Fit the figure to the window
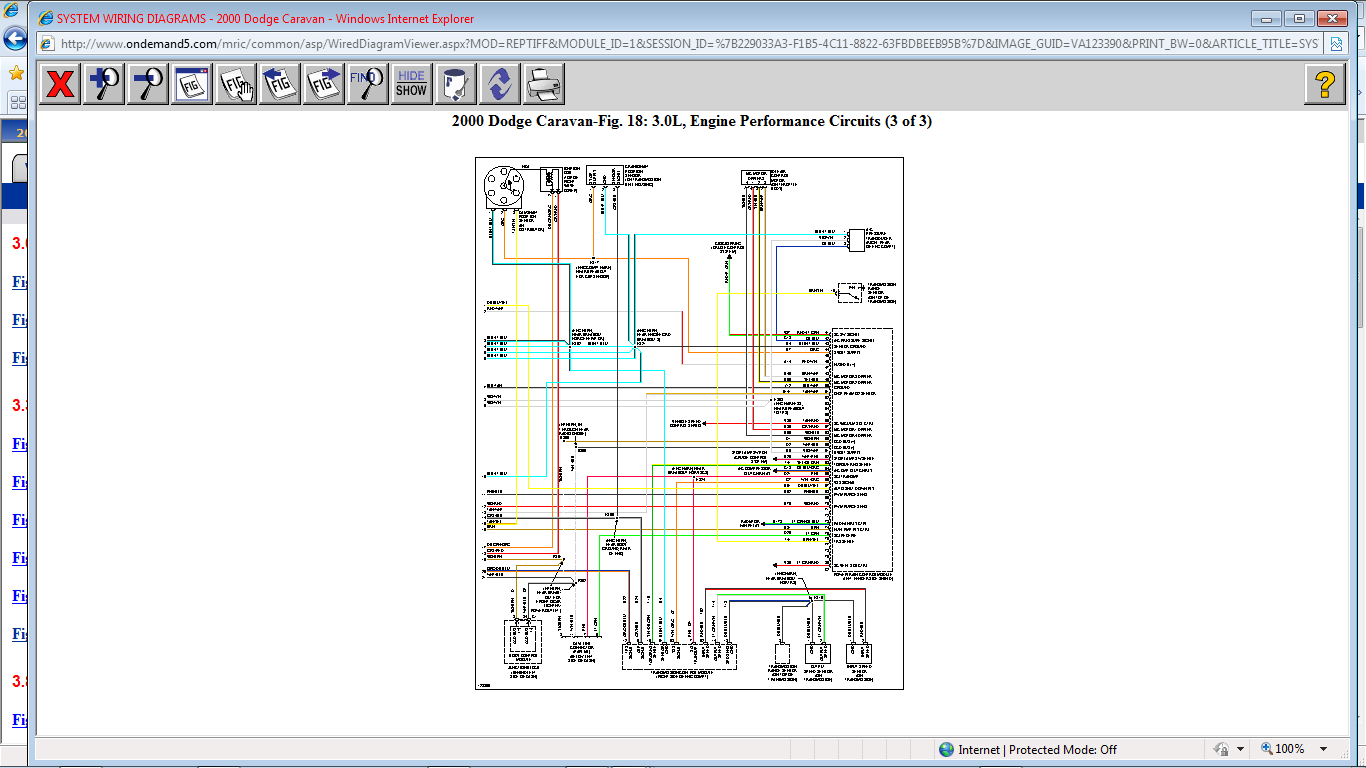 click(x=192, y=84)
